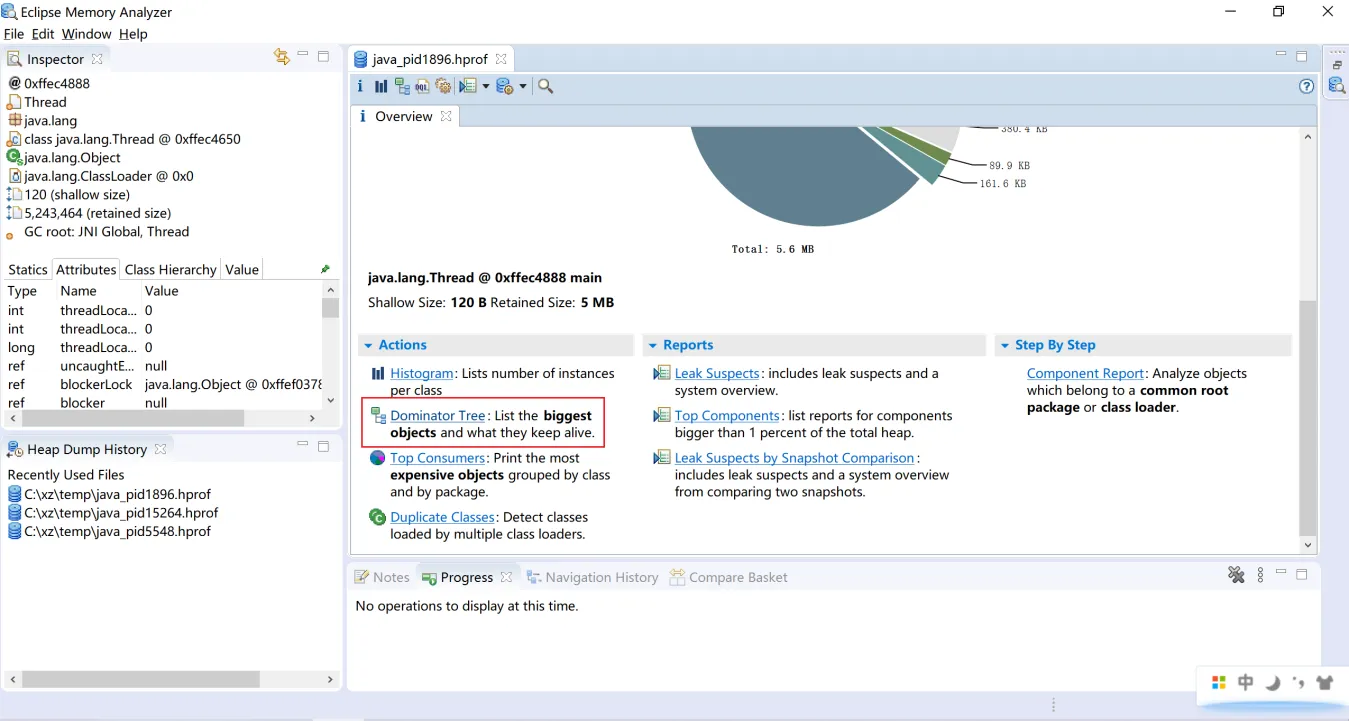The image size is (1349, 721).
Task: Click the Remove All Terminated Operations icon
Action: pos(1237,575)
